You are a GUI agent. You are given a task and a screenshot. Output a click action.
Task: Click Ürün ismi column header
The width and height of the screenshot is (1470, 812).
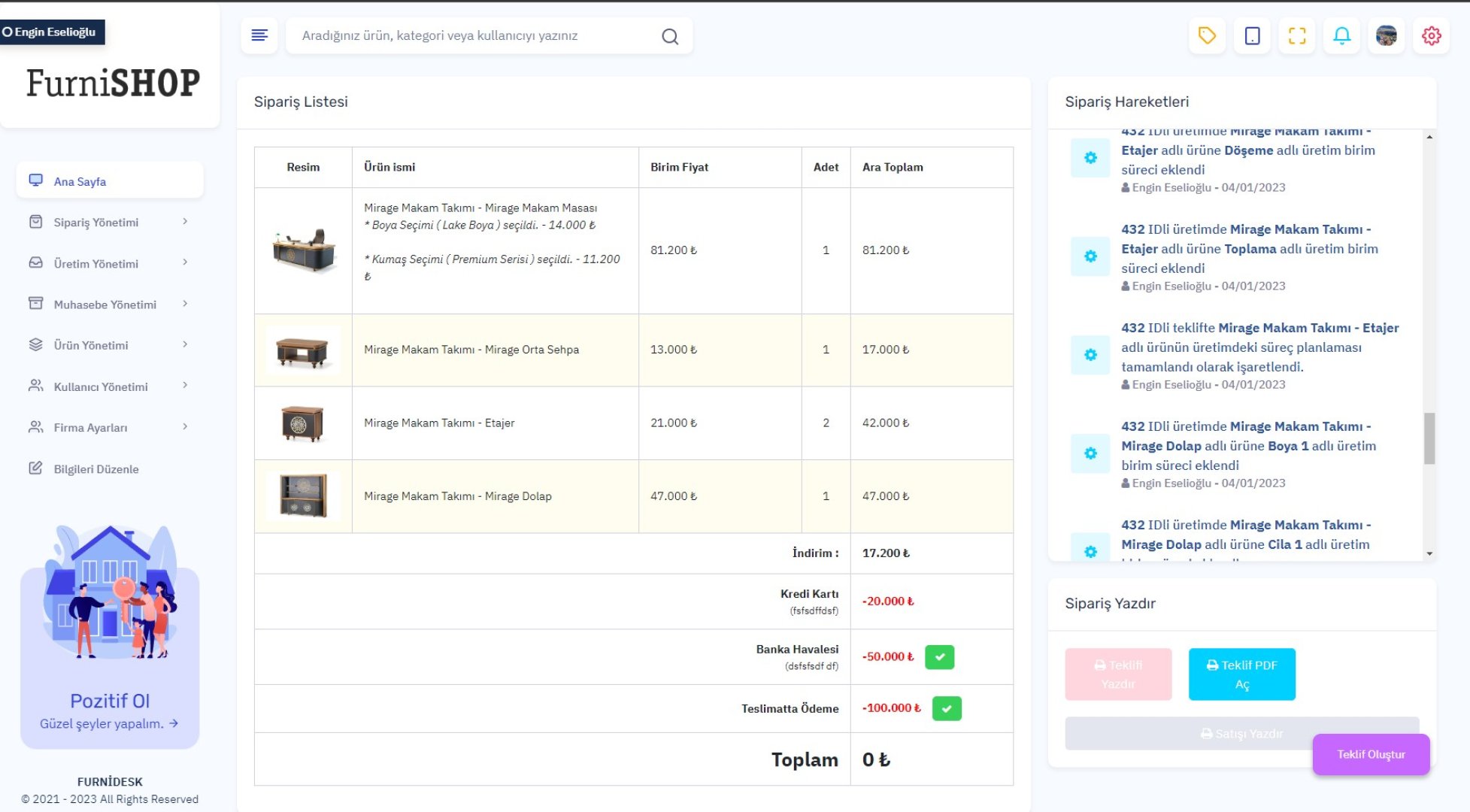(389, 167)
